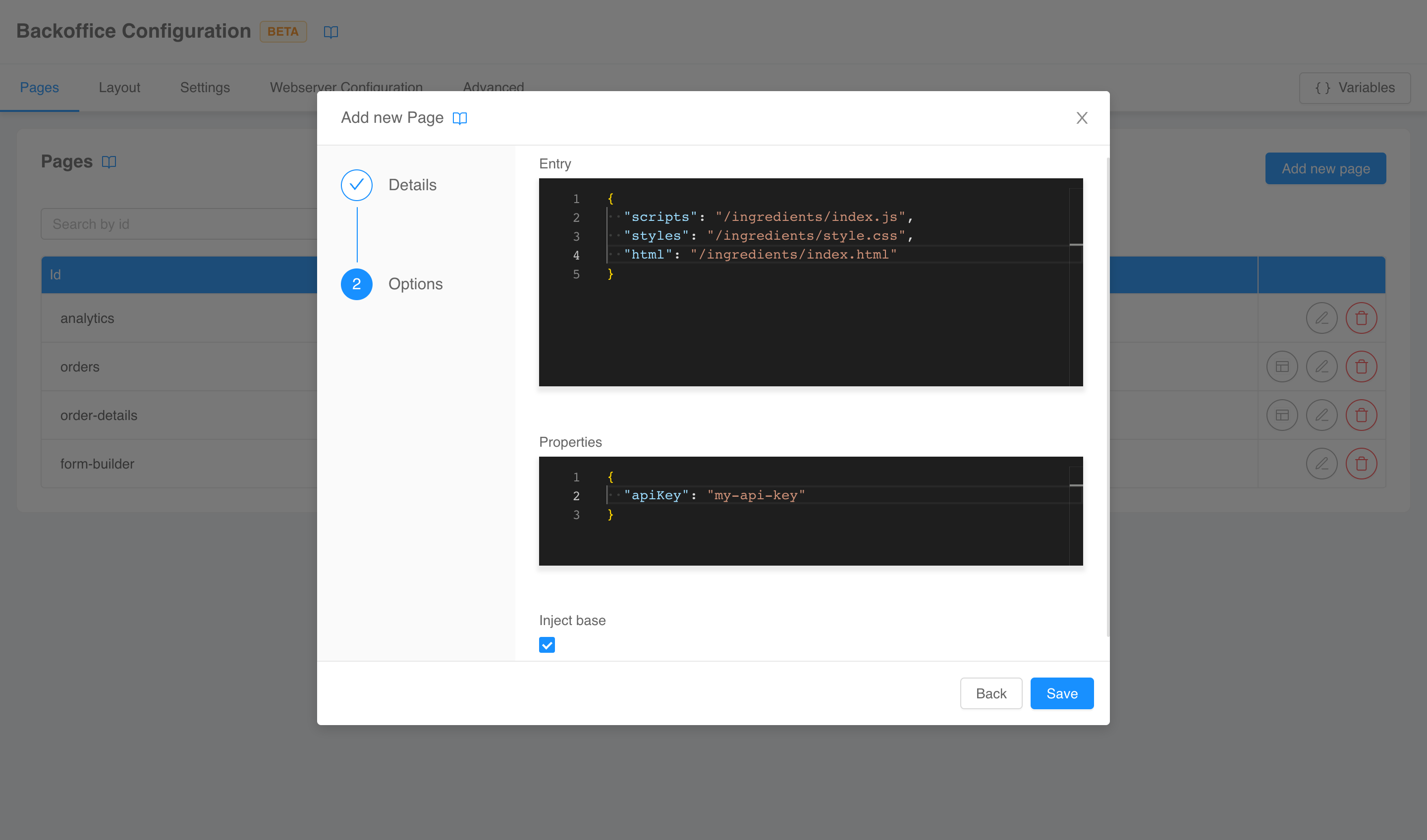Screen dimensions: 1427x840
Task: Open the Variables panel with the braces icon
Action: (x=1355, y=88)
